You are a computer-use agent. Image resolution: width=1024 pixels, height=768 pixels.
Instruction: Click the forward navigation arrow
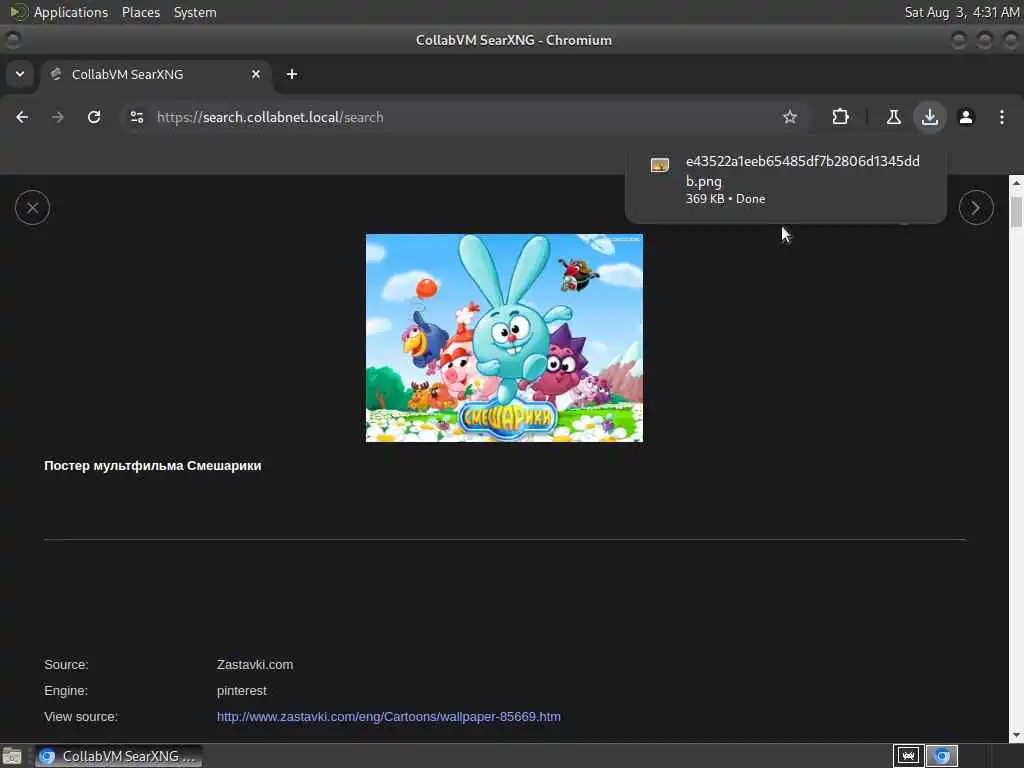pyautogui.click(x=58, y=117)
